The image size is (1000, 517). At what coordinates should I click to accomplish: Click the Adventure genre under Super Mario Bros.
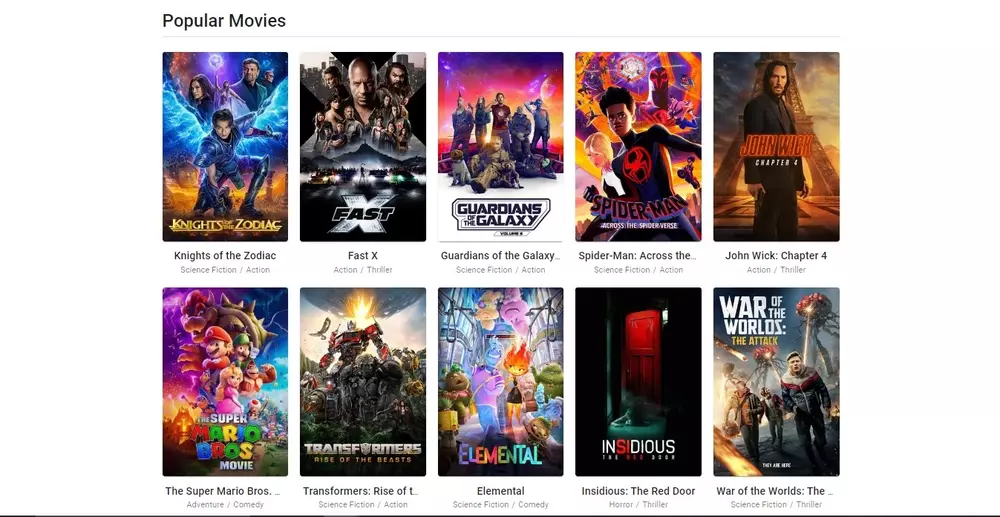tap(205, 504)
